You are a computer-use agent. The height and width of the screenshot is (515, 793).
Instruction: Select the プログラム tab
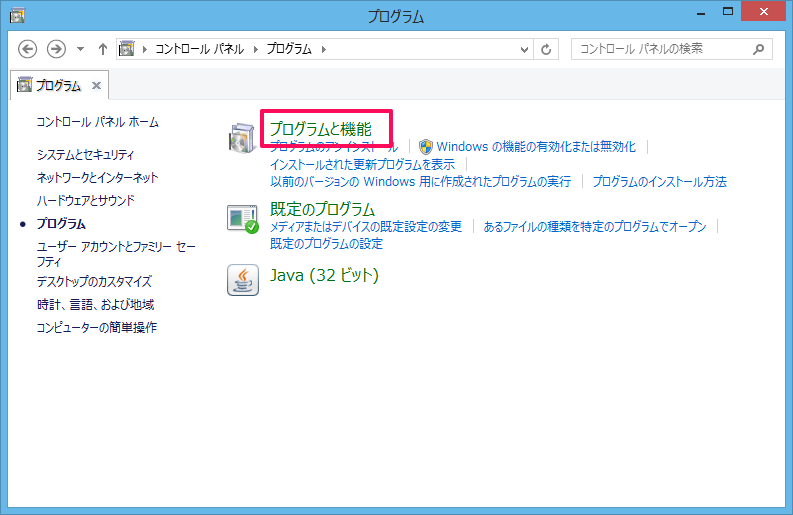(x=59, y=85)
